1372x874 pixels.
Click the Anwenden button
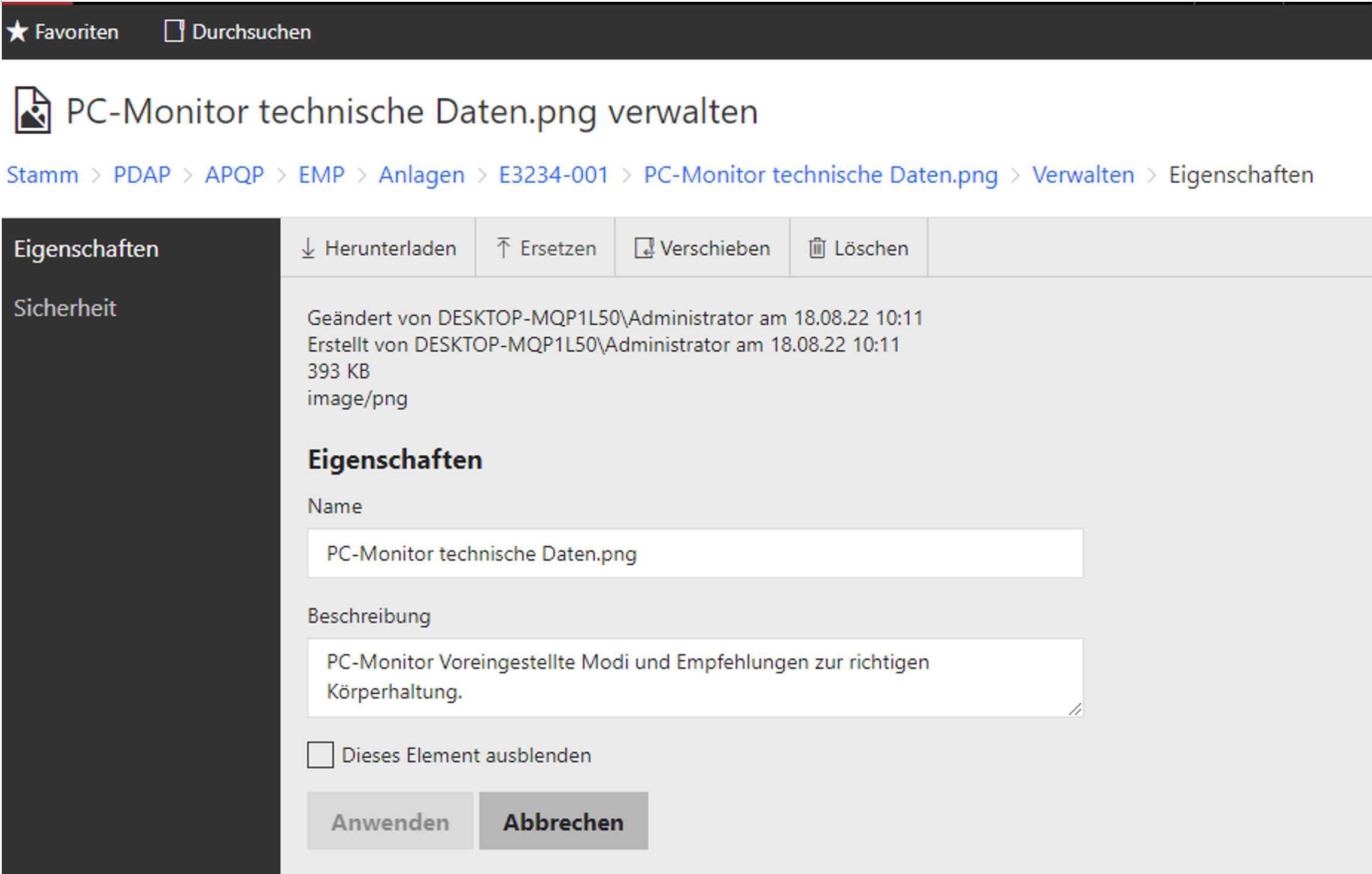click(390, 821)
